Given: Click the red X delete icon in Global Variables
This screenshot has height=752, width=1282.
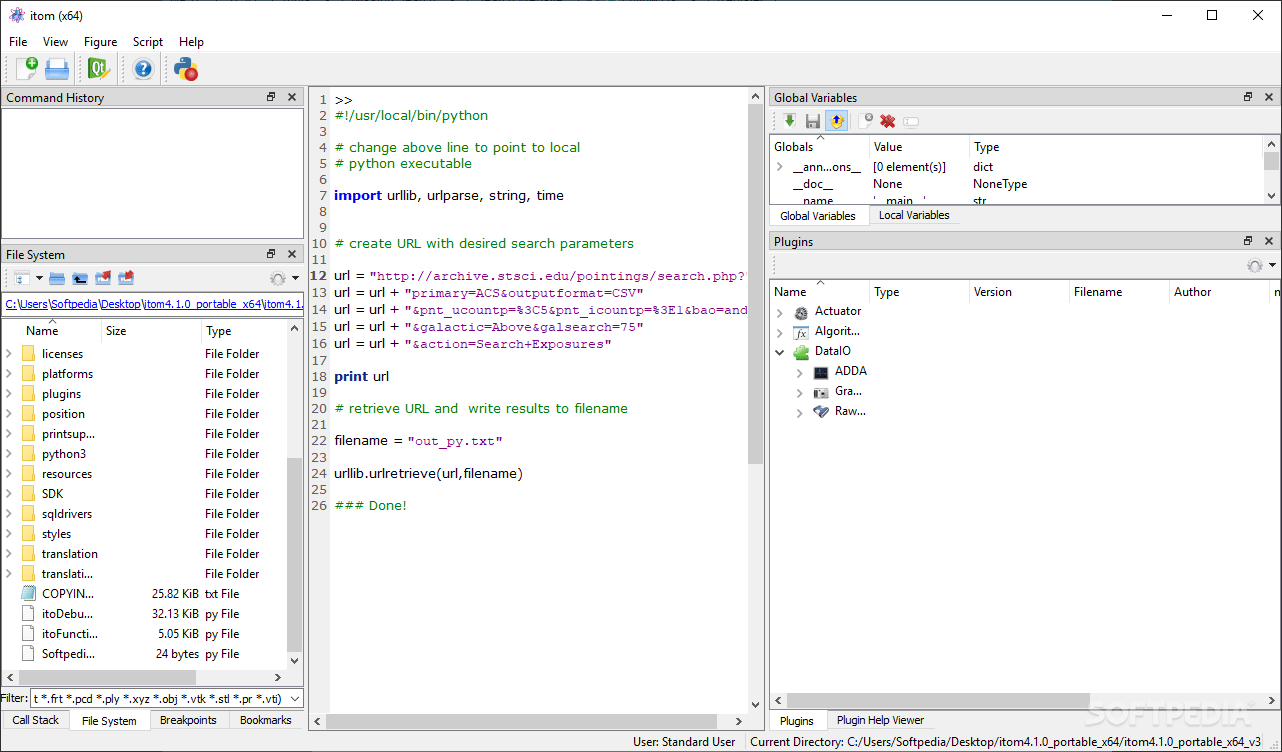Looking at the screenshot, I should click(887, 121).
